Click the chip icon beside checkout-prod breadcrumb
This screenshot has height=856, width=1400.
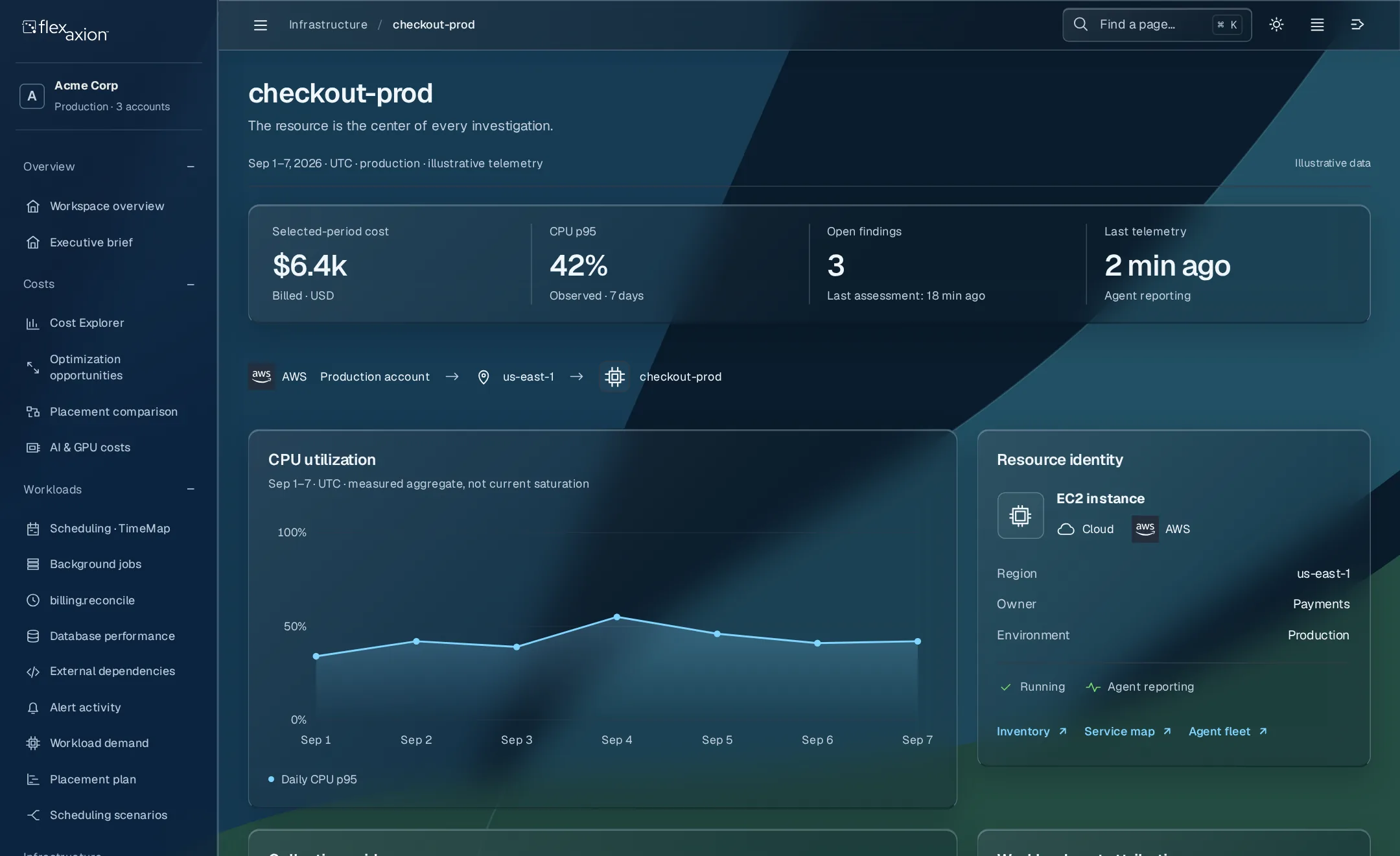(x=614, y=377)
